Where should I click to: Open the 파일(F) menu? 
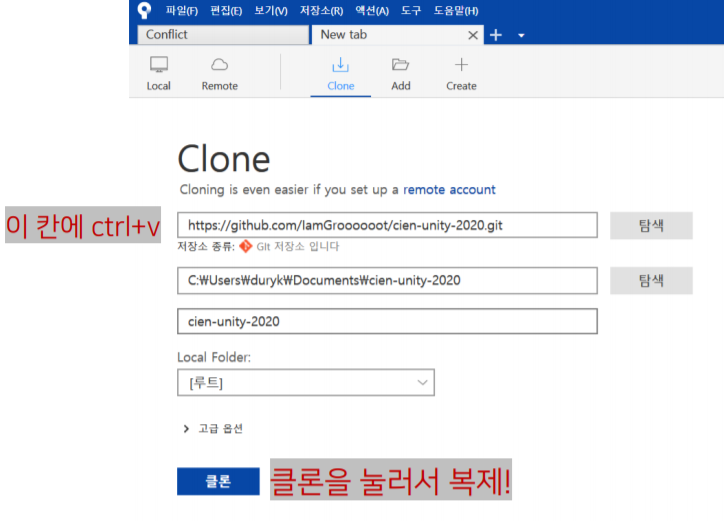click(181, 11)
